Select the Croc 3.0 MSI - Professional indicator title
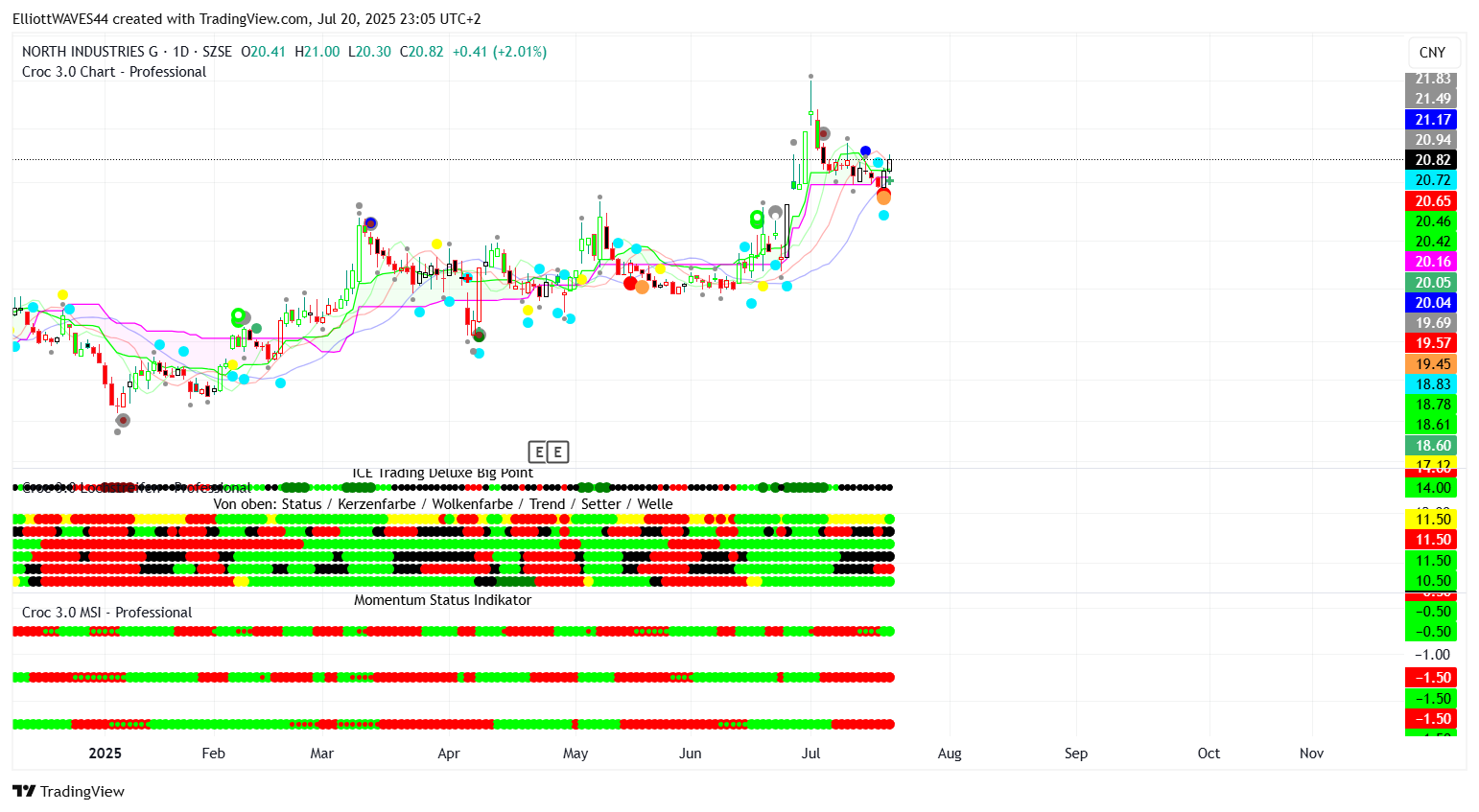 click(106, 613)
